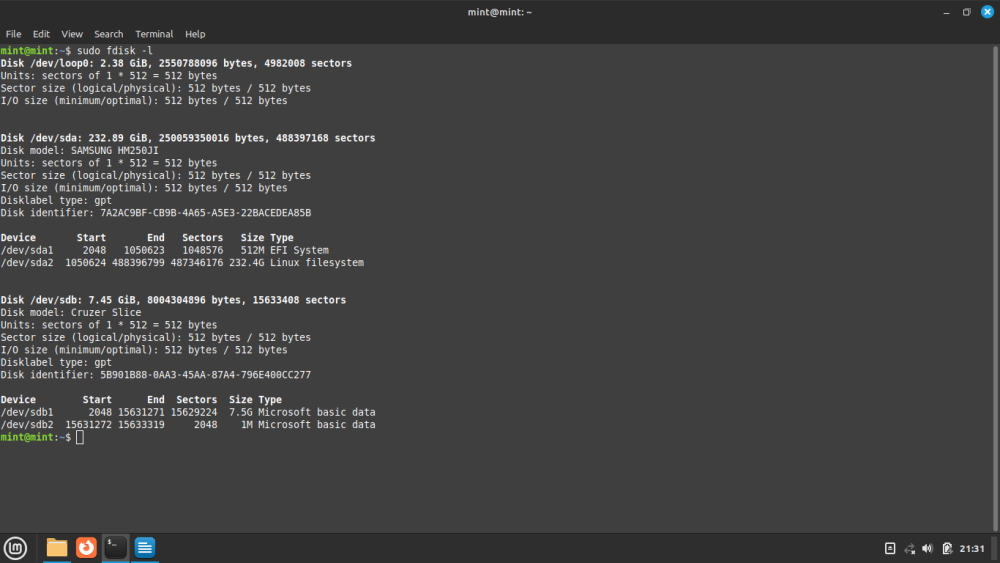Click disk identifier 5B901B88-0AA3-45AA-87A4-796E400CC277
The height and width of the screenshot is (563, 1000).
click(x=205, y=375)
